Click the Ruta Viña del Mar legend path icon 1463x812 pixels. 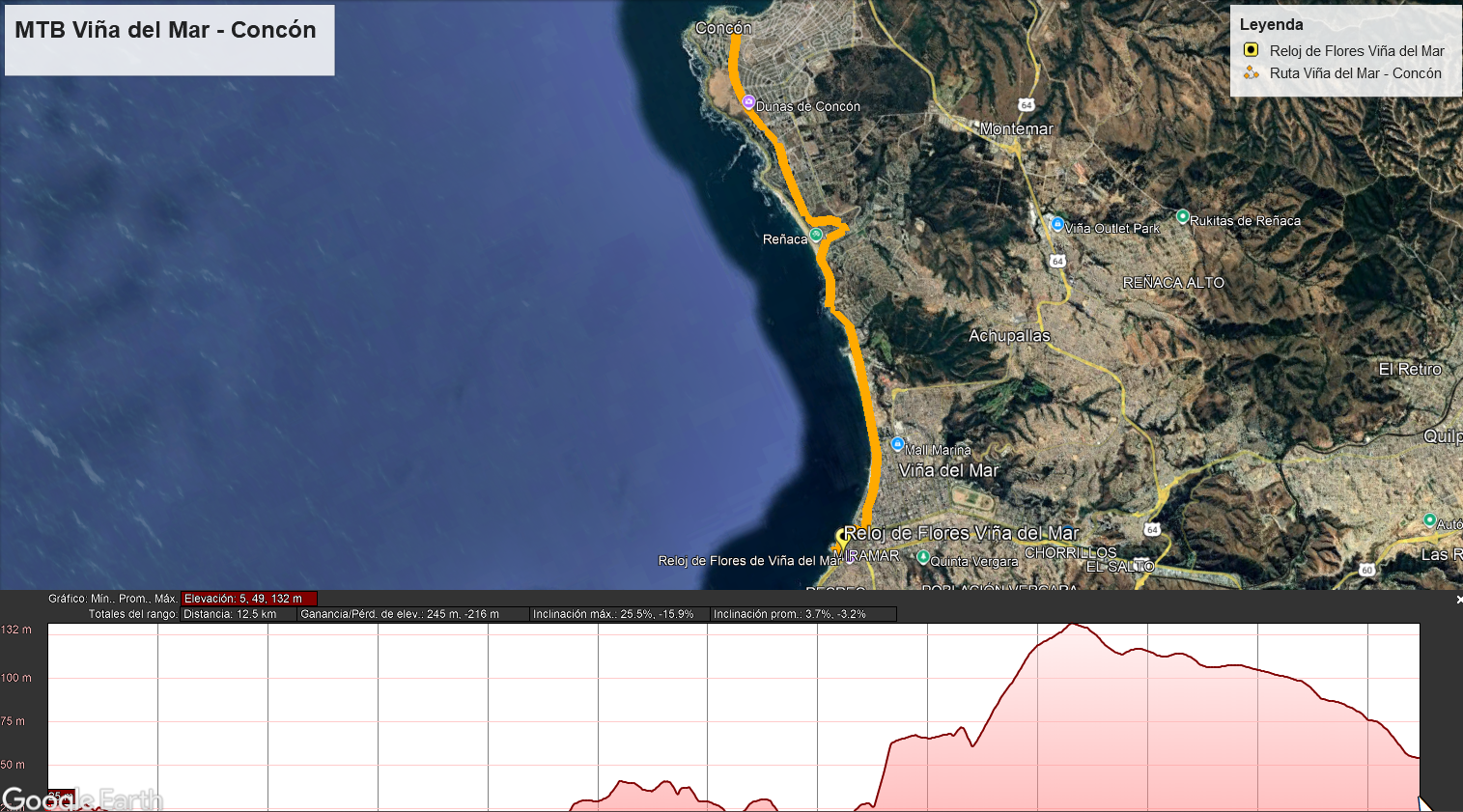pos(1251,72)
